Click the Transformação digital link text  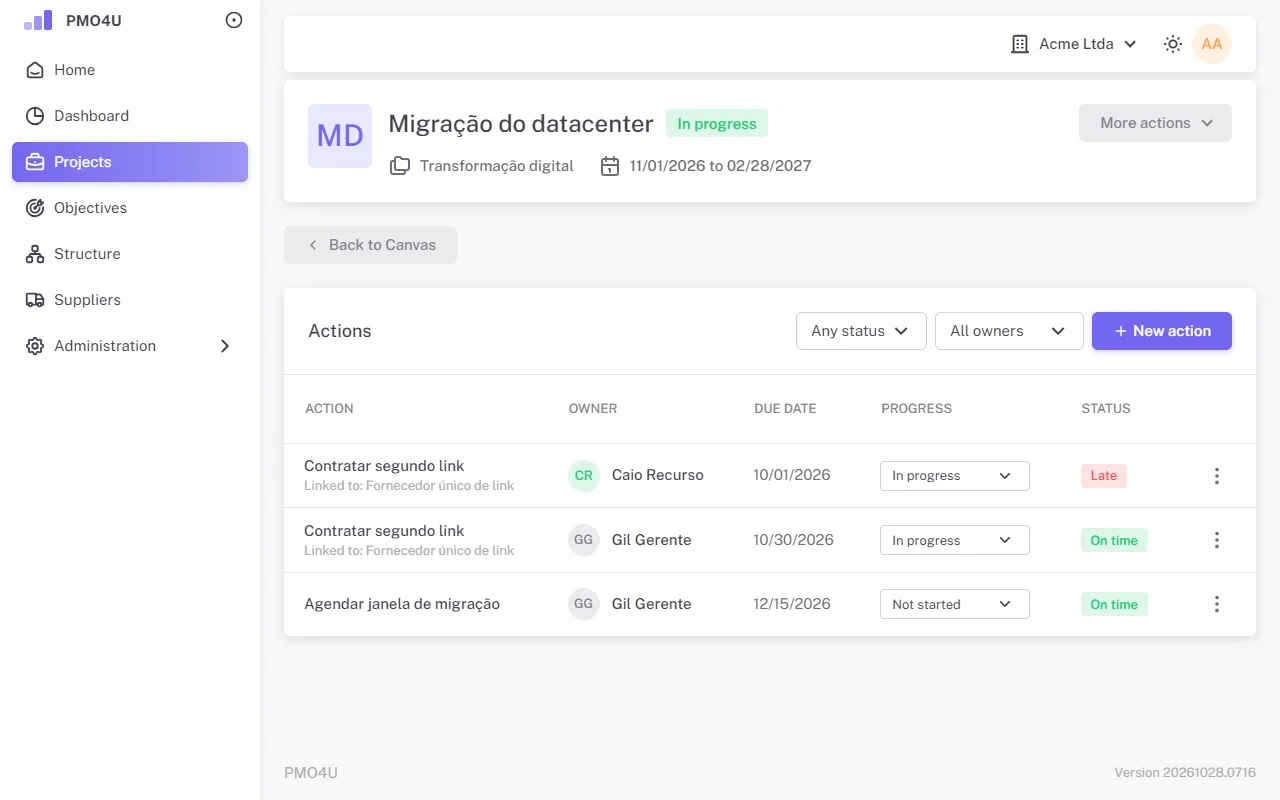497,166
